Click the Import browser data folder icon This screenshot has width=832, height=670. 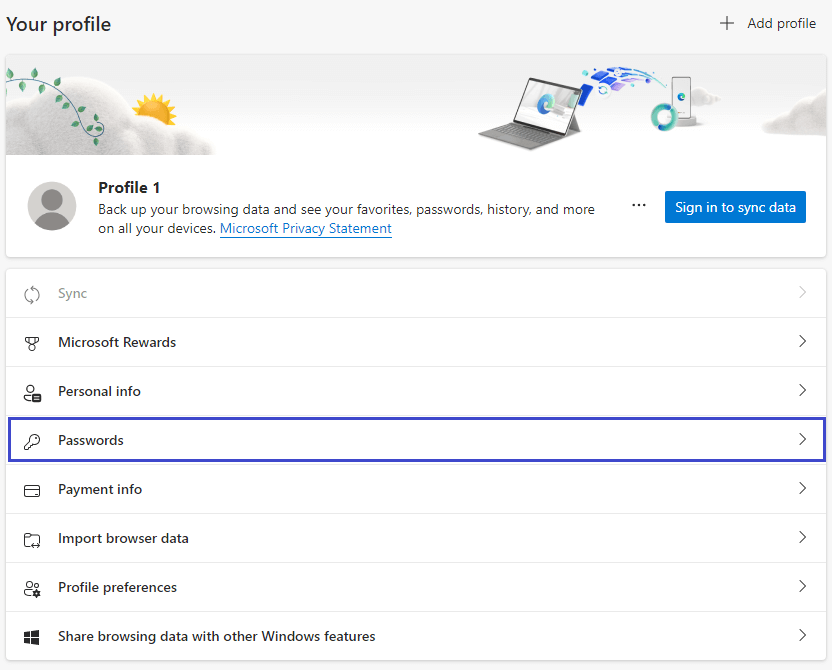(32, 540)
